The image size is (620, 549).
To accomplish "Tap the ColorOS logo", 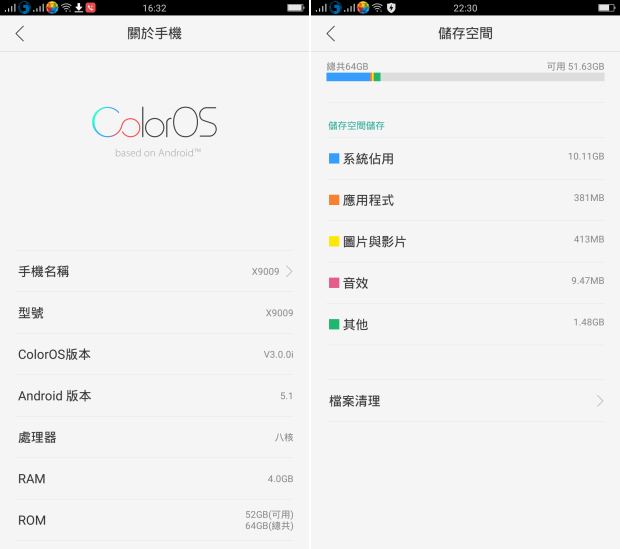I will (x=154, y=122).
